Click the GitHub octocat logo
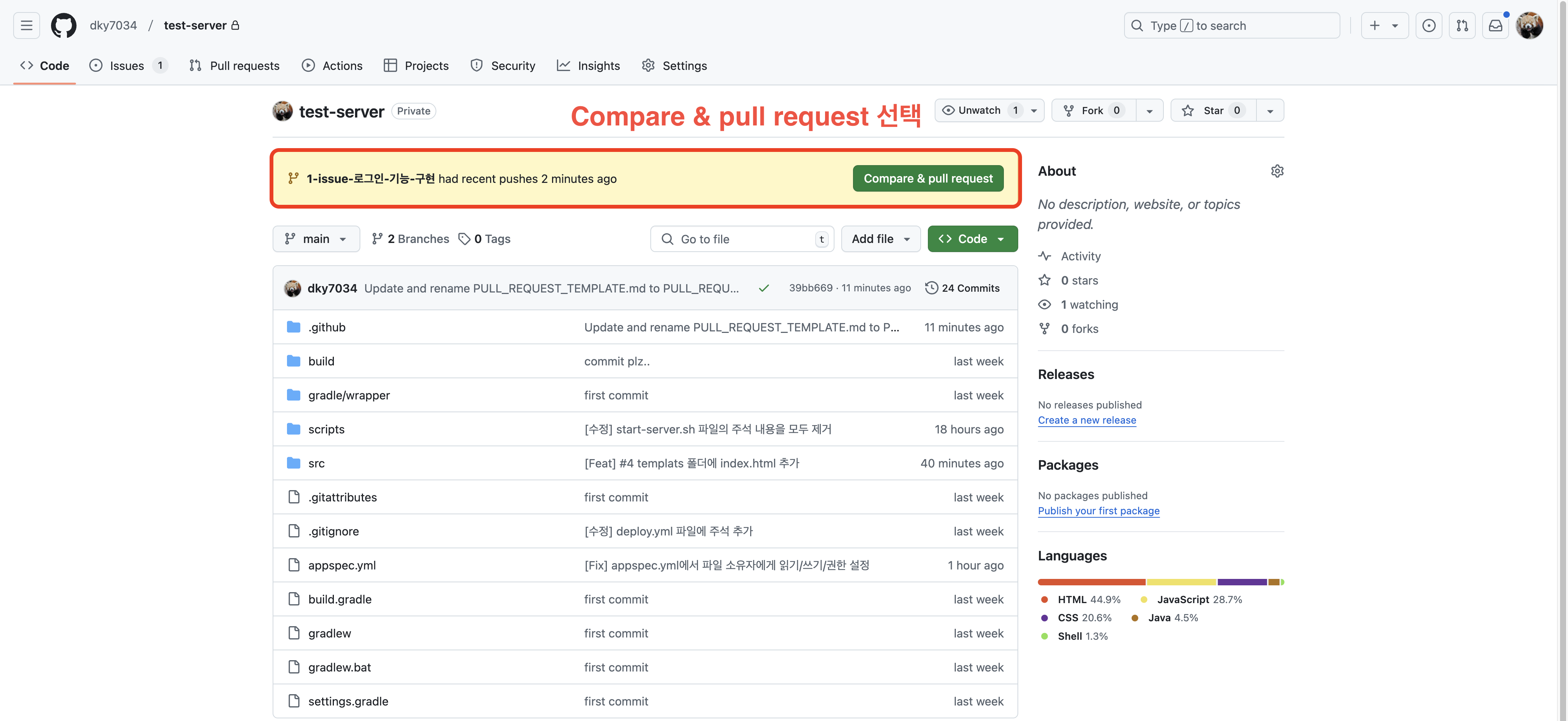Screen dimensions: 1568x721 coord(63,26)
